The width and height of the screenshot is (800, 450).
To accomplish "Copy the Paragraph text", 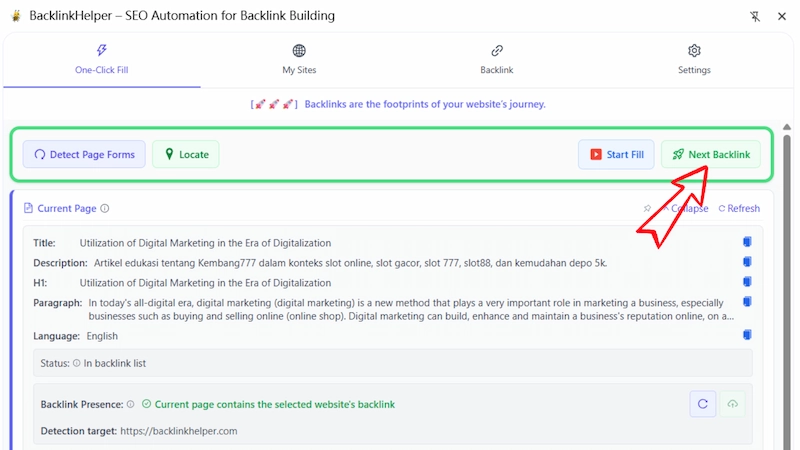I will pos(746,302).
